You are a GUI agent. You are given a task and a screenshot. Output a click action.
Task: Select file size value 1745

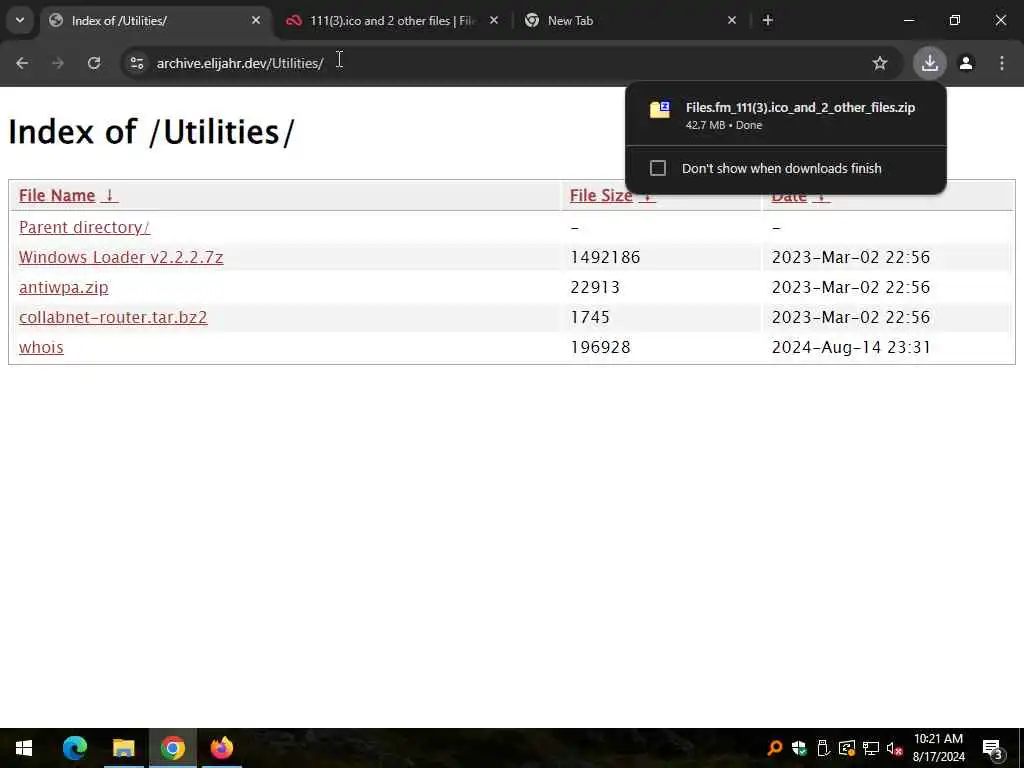click(590, 317)
